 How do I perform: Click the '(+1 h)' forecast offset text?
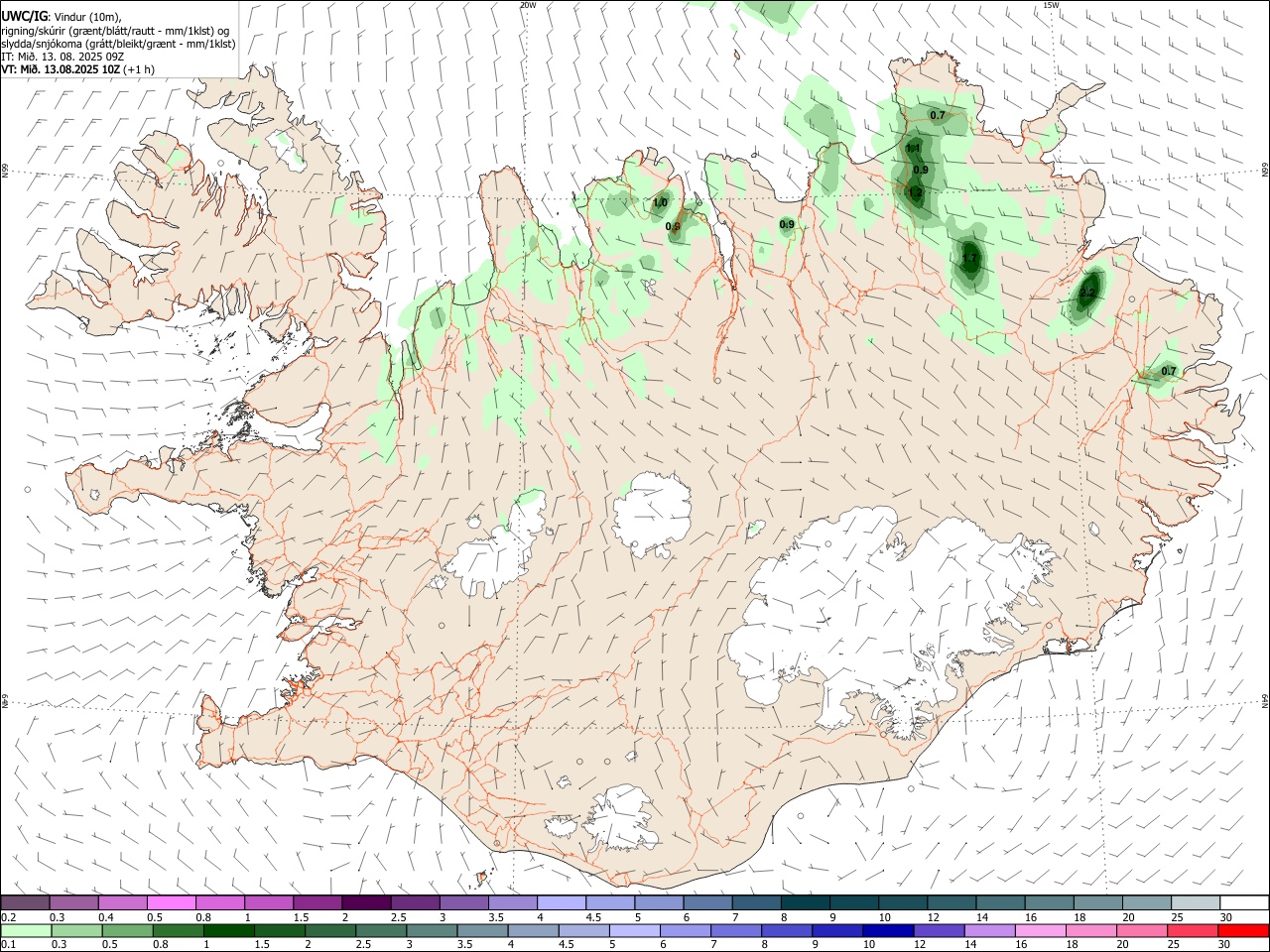click(140, 69)
